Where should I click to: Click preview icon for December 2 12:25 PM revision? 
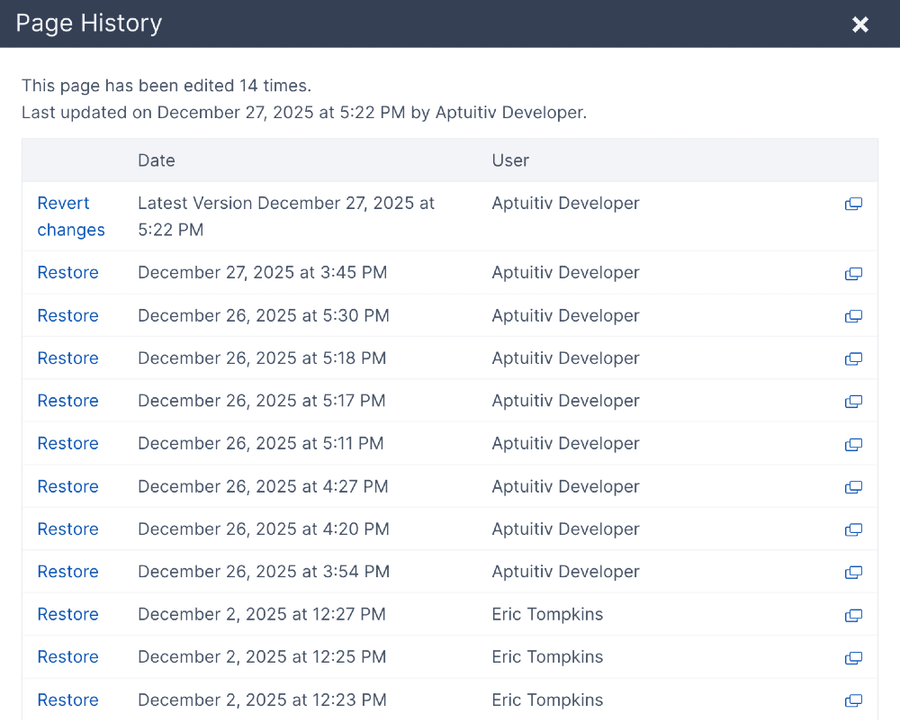pyautogui.click(x=853, y=658)
